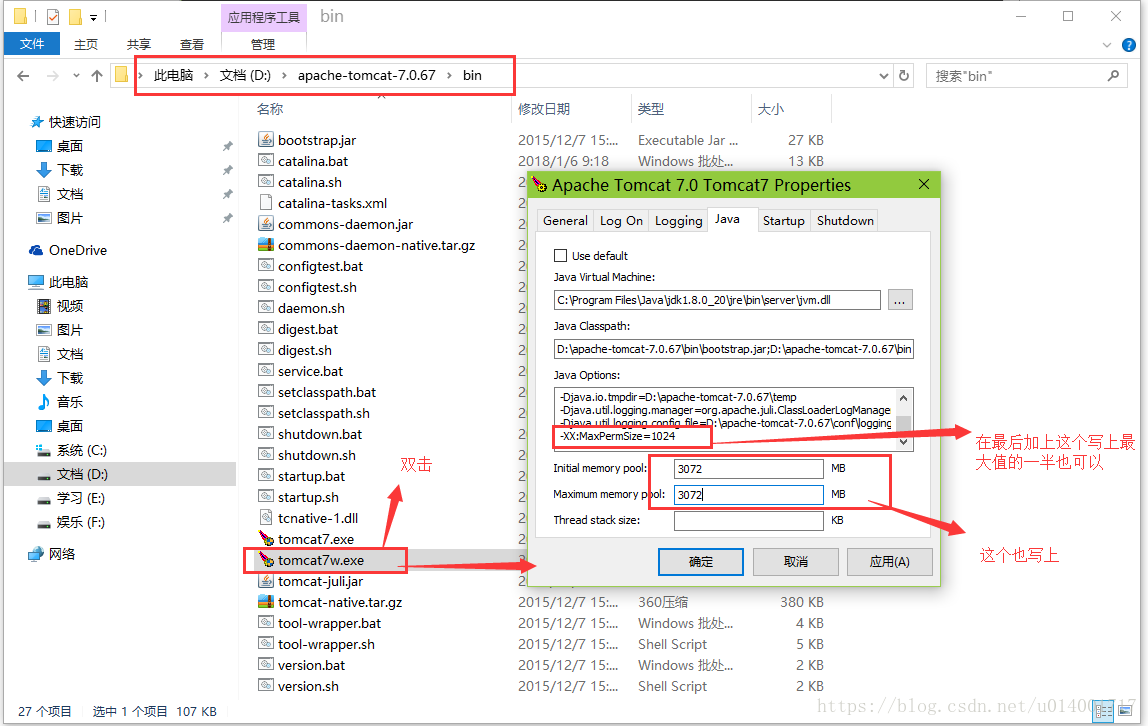Click the quick access properties checkmark icon

(53, 16)
